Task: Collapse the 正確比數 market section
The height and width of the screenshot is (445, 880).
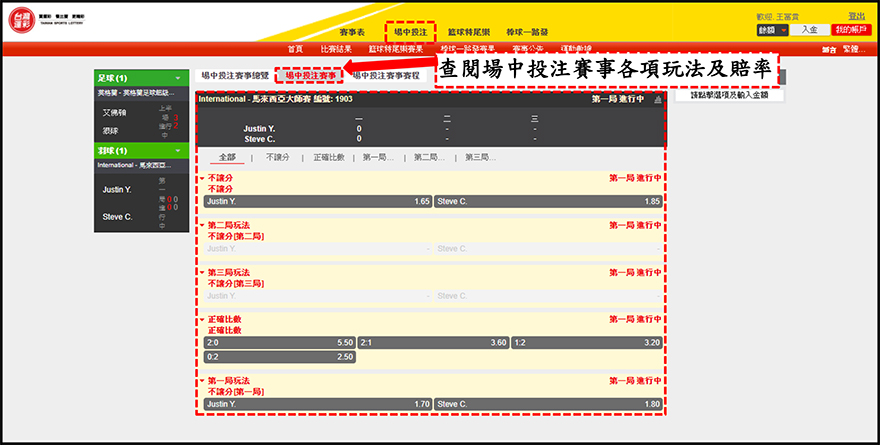Action: tap(201, 319)
